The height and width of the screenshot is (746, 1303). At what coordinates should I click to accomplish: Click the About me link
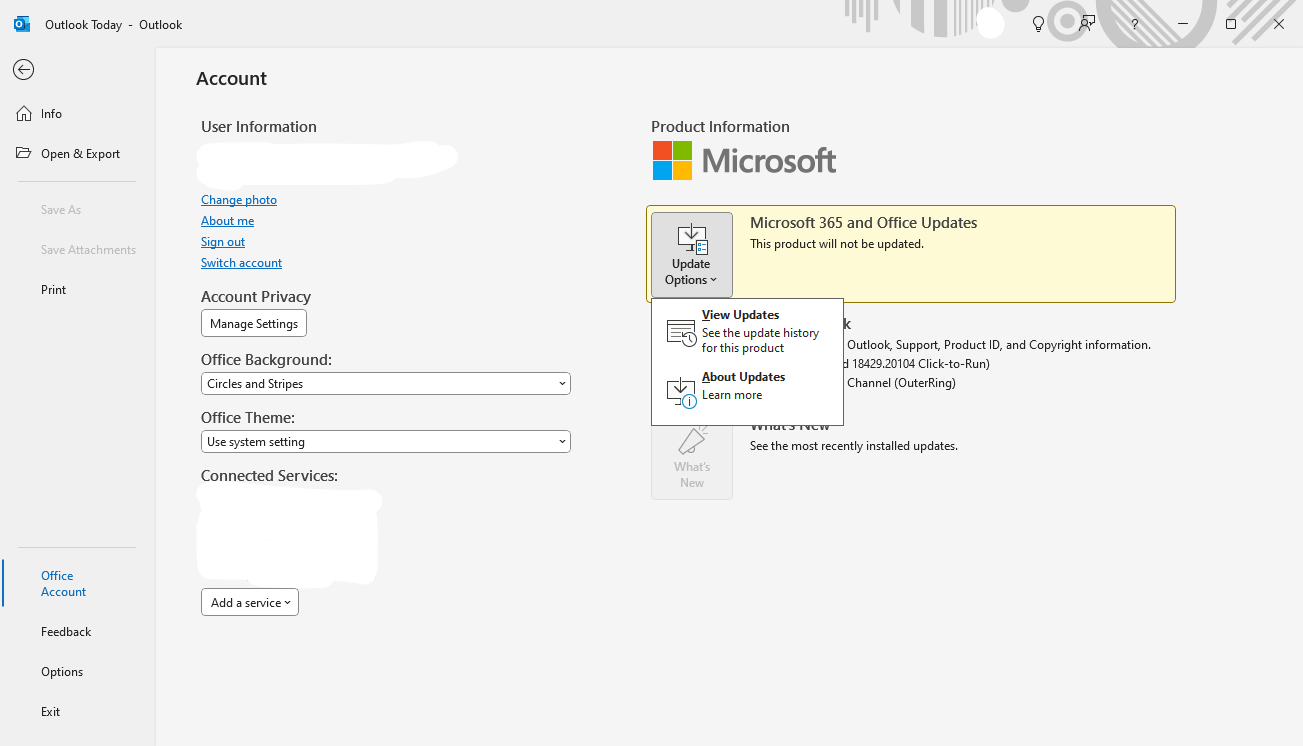pyautogui.click(x=228, y=221)
